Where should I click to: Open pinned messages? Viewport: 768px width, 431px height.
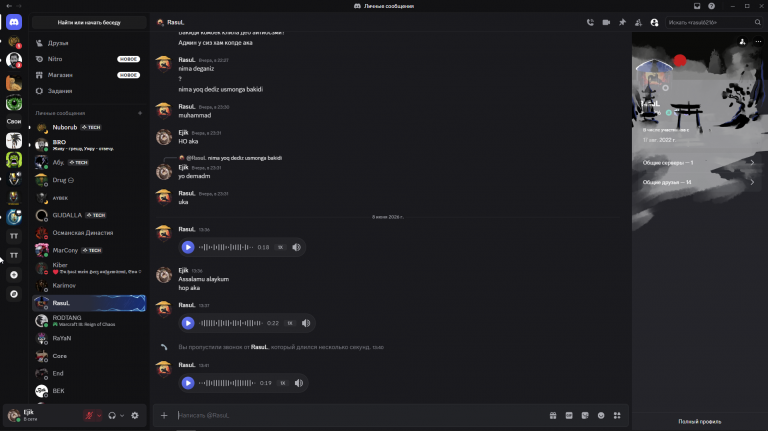[x=622, y=23]
